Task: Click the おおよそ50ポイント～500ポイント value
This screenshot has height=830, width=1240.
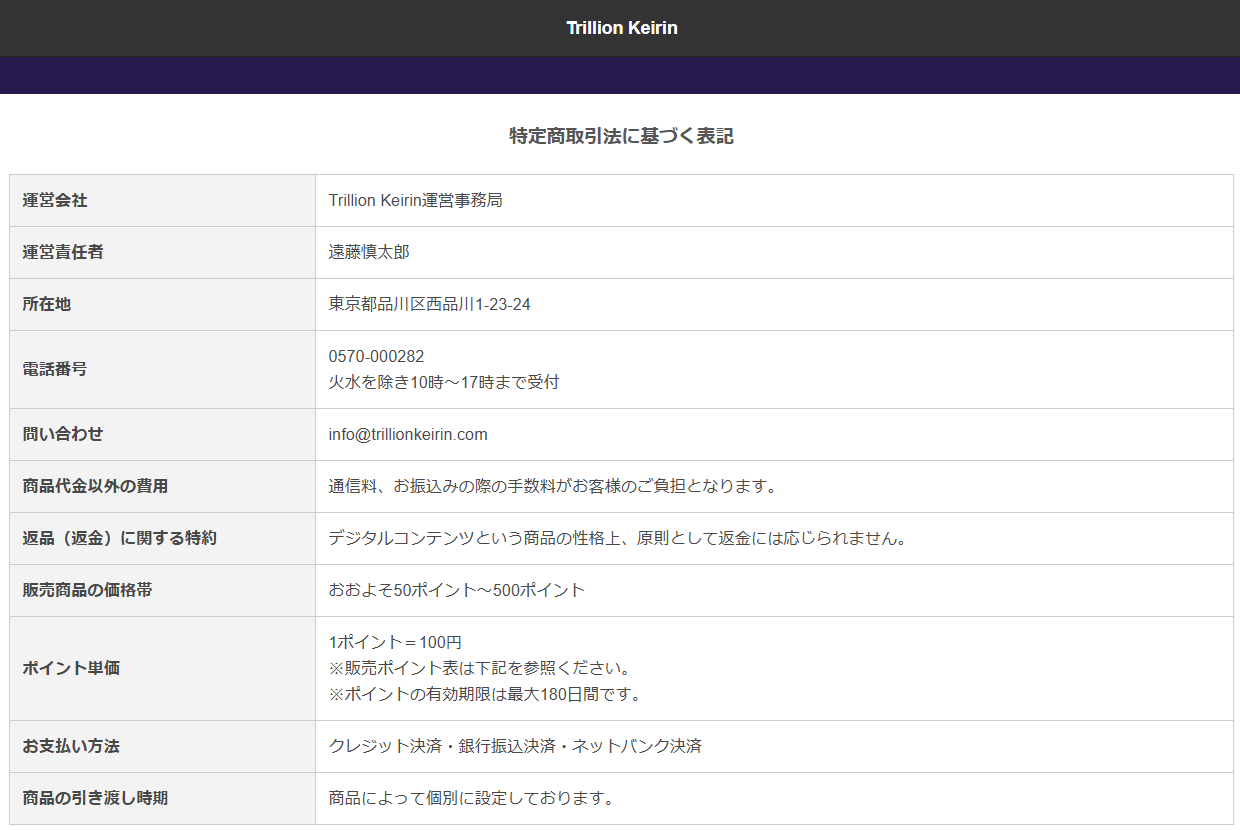Action: (x=457, y=590)
